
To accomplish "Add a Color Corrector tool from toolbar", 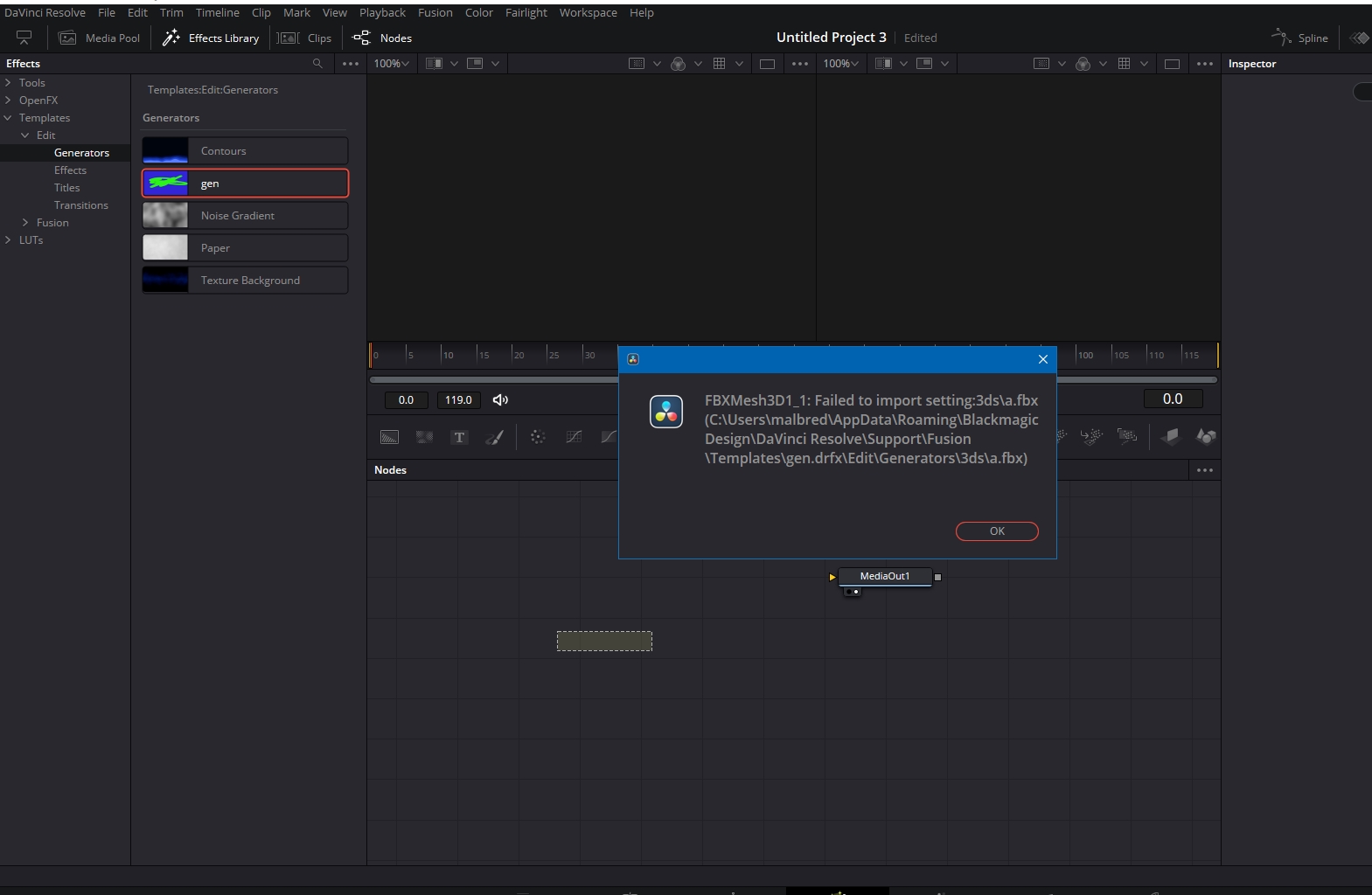I will coord(538,437).
